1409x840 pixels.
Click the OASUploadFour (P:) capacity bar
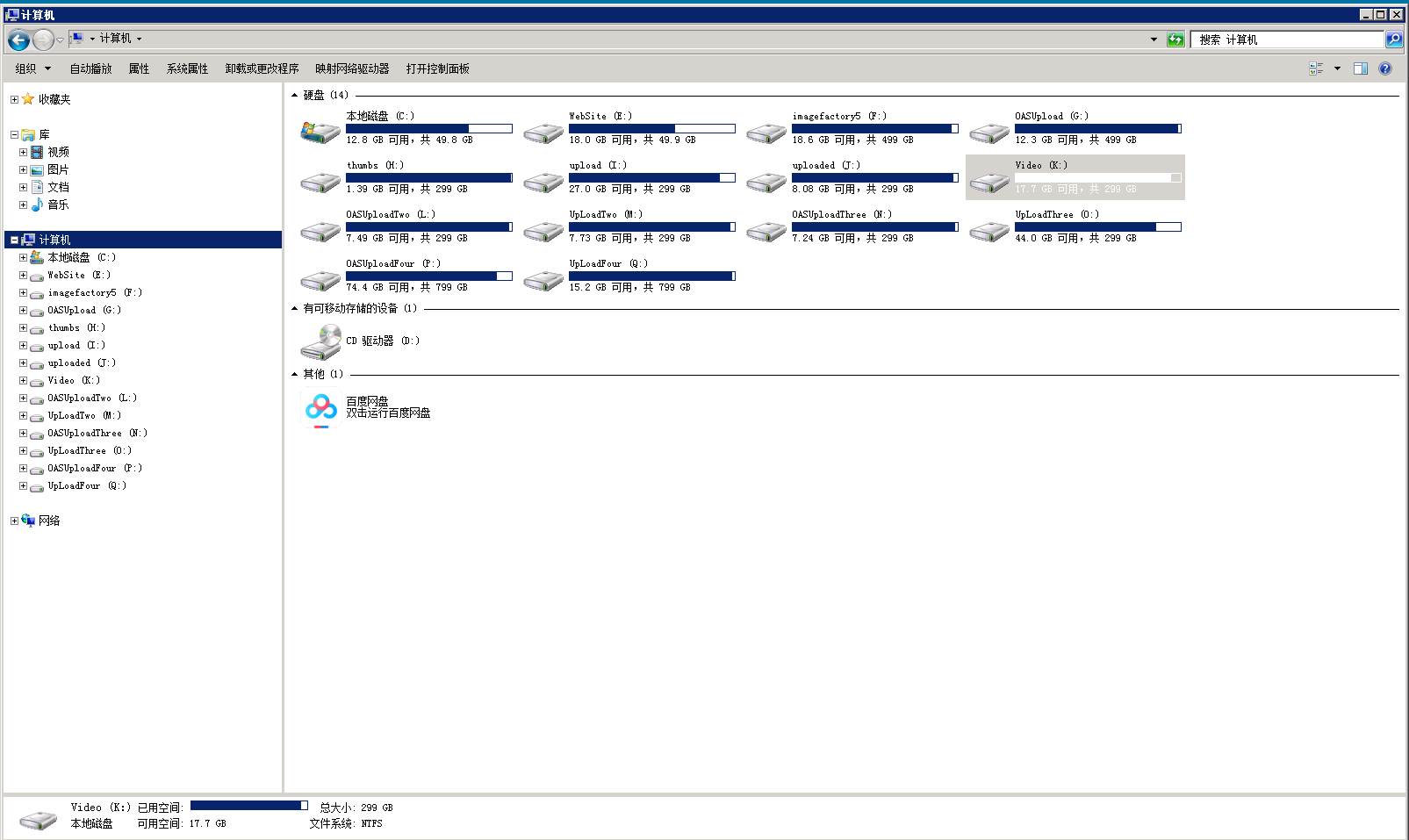pyautogui.click(x=428, y=276)
